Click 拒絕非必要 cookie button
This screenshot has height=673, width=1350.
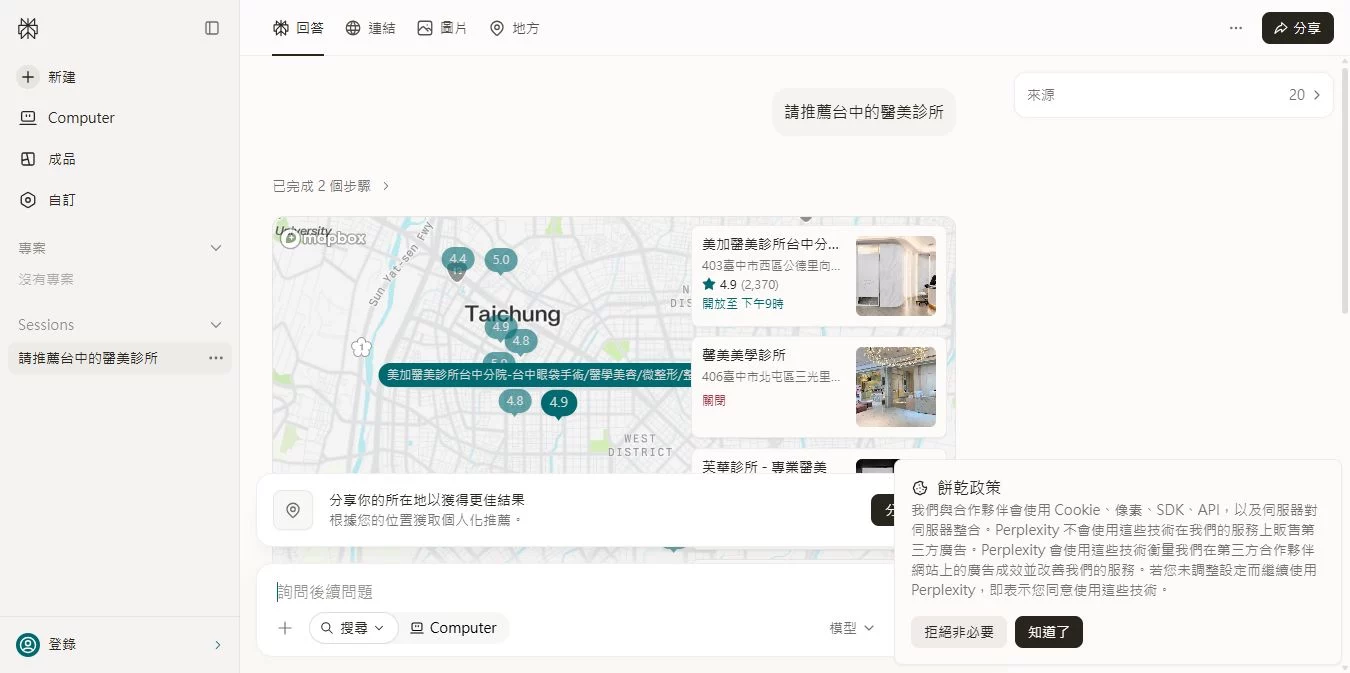(959, 632)
